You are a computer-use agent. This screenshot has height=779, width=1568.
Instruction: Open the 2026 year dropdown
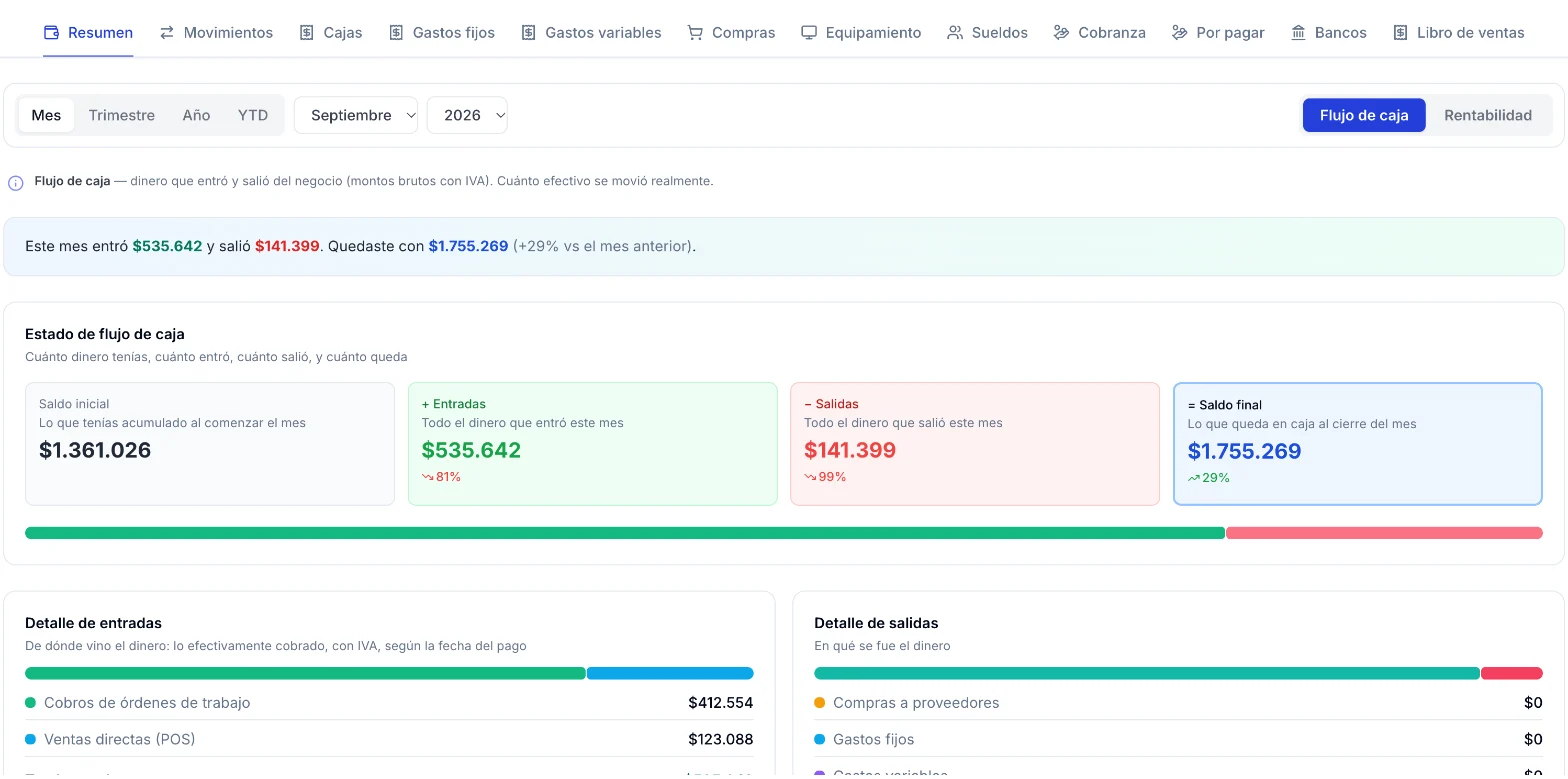(x=467, y=115)
